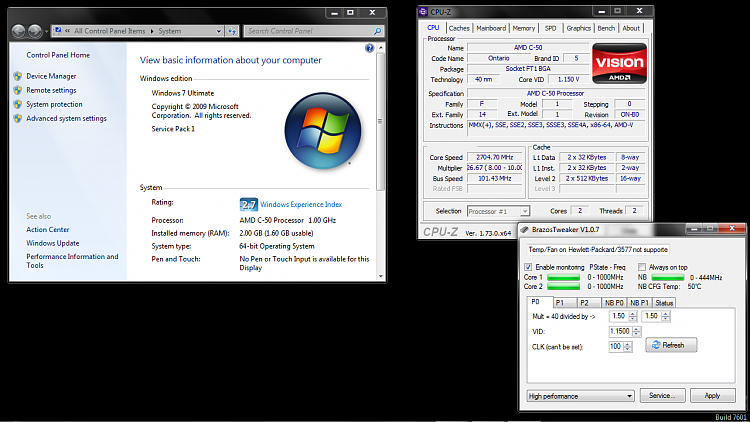Screen dimensions: 750x422
Task: Select the NB P0 tab
Action: click(x=614, y=303)
